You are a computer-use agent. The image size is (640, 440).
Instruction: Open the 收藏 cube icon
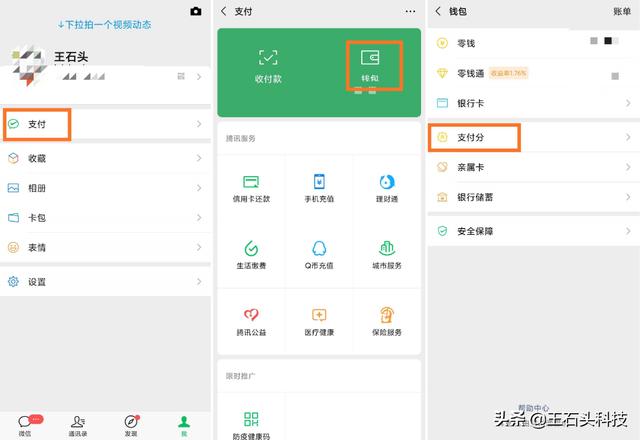tap(13, 158)
